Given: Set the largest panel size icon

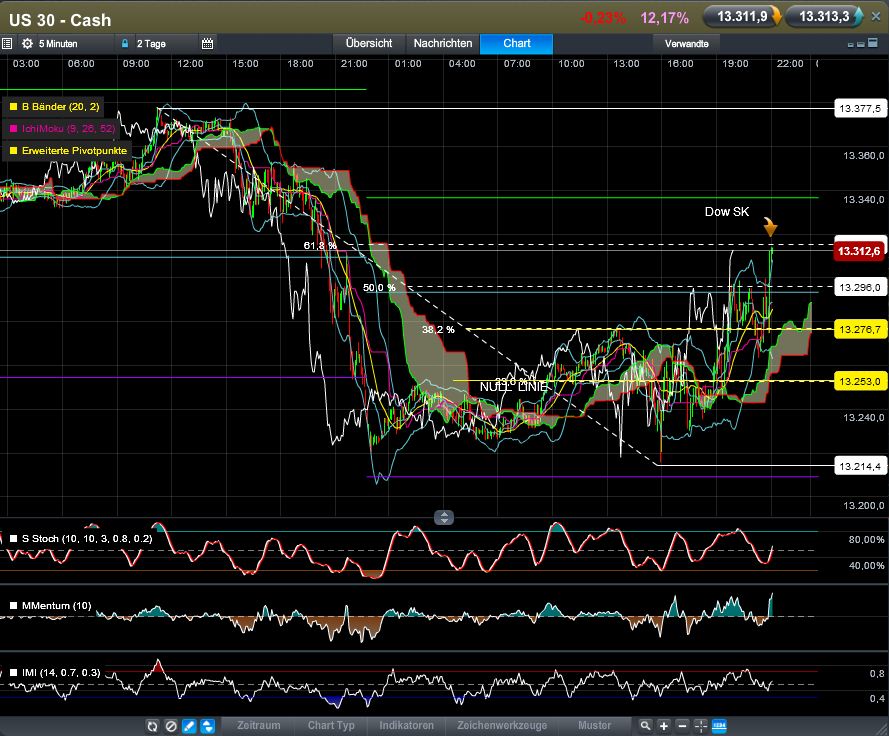Looking at the screenshot, I should point(873,43).
